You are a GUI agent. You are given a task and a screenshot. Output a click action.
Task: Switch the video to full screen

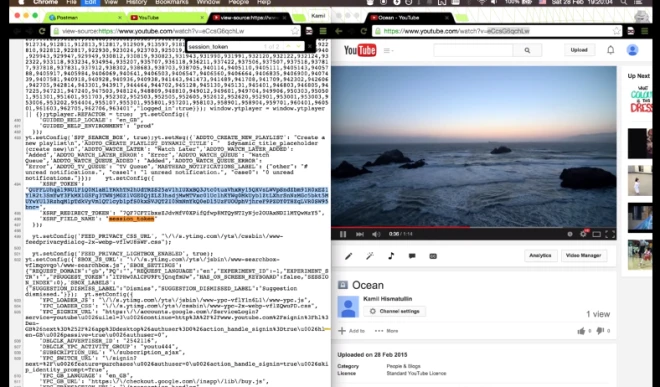click(x=610, y=234)
